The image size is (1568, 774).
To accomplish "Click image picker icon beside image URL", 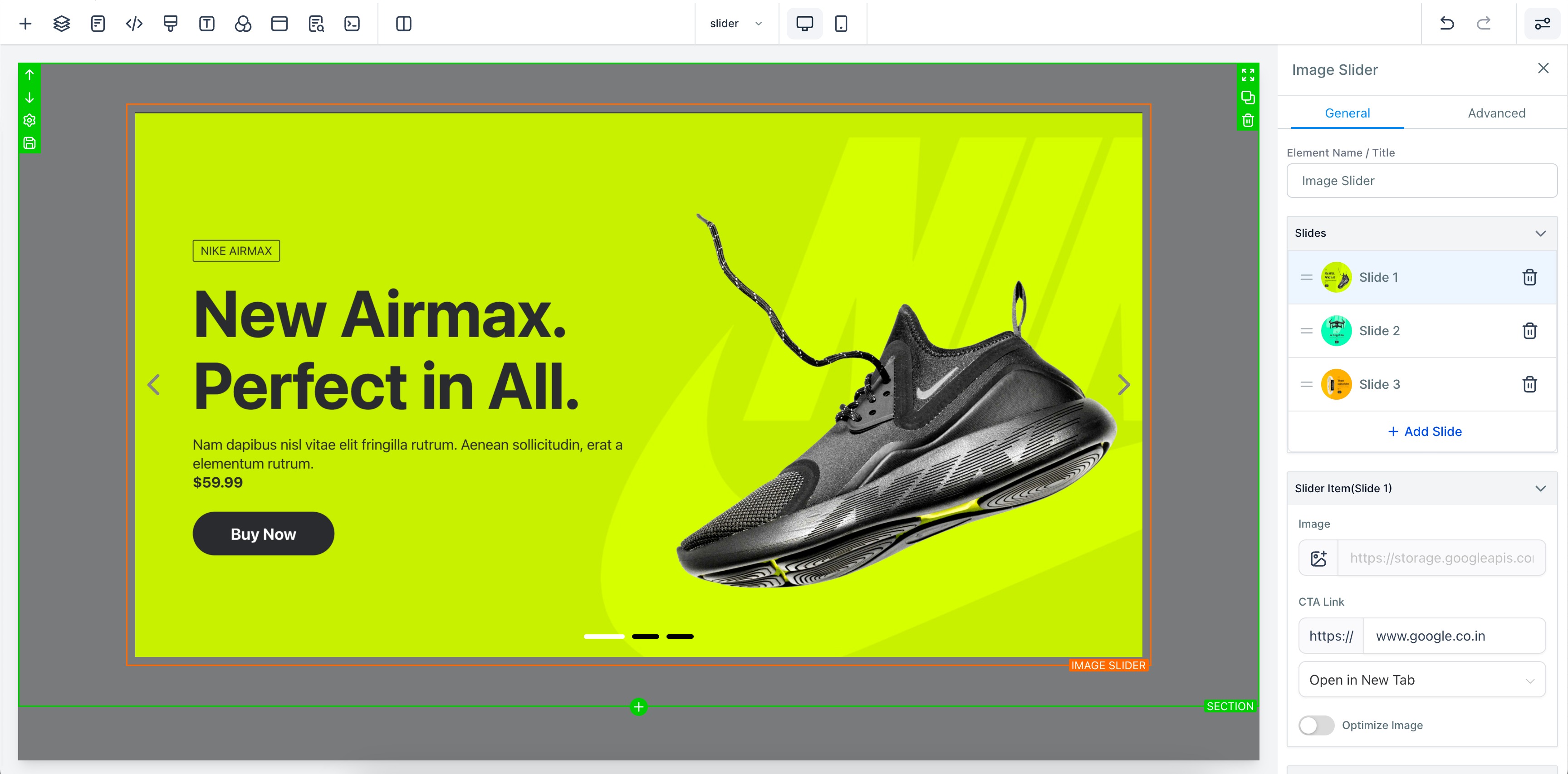I will (1318, 558).
